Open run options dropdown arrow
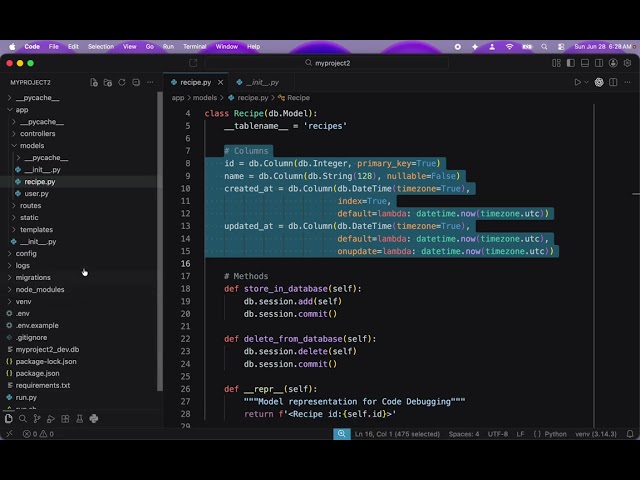640x480 pixels. (587, 82)
